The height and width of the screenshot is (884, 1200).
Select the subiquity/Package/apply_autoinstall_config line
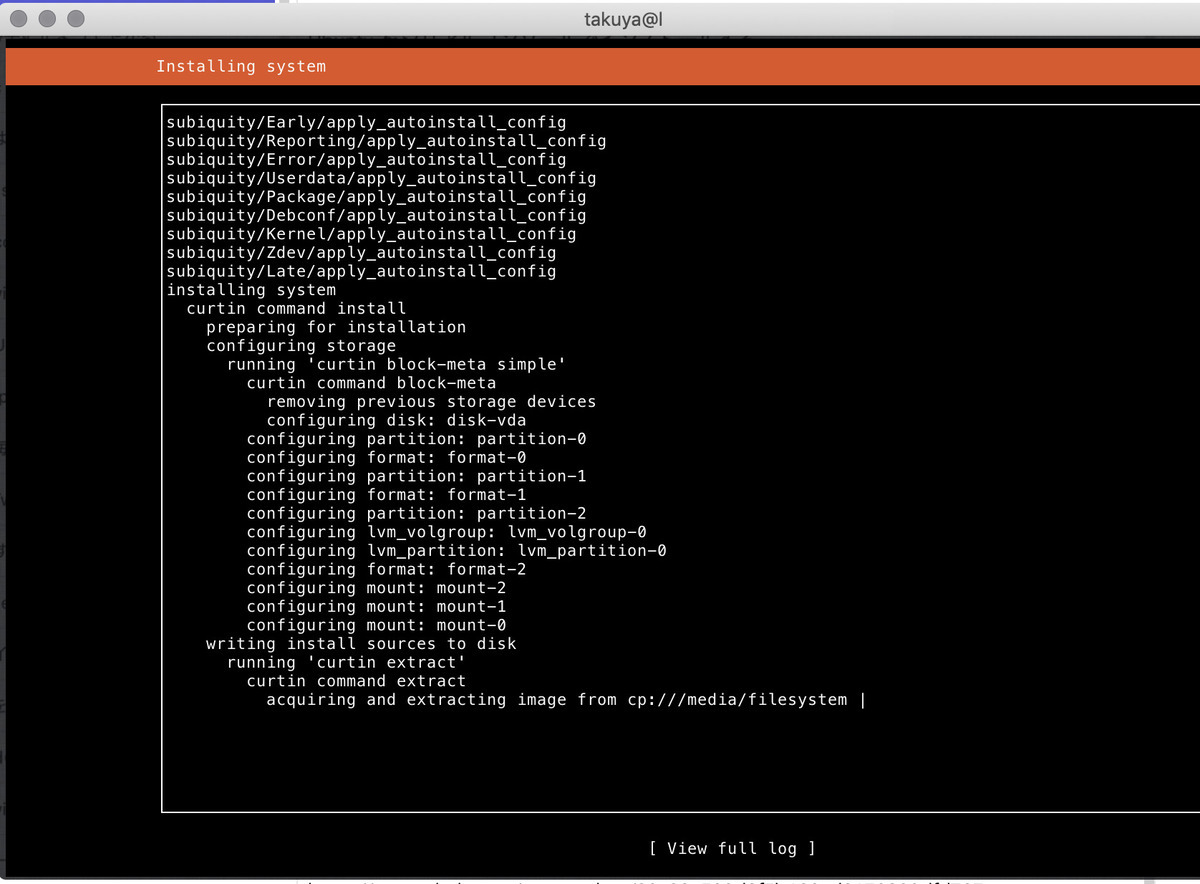[376, 197]
